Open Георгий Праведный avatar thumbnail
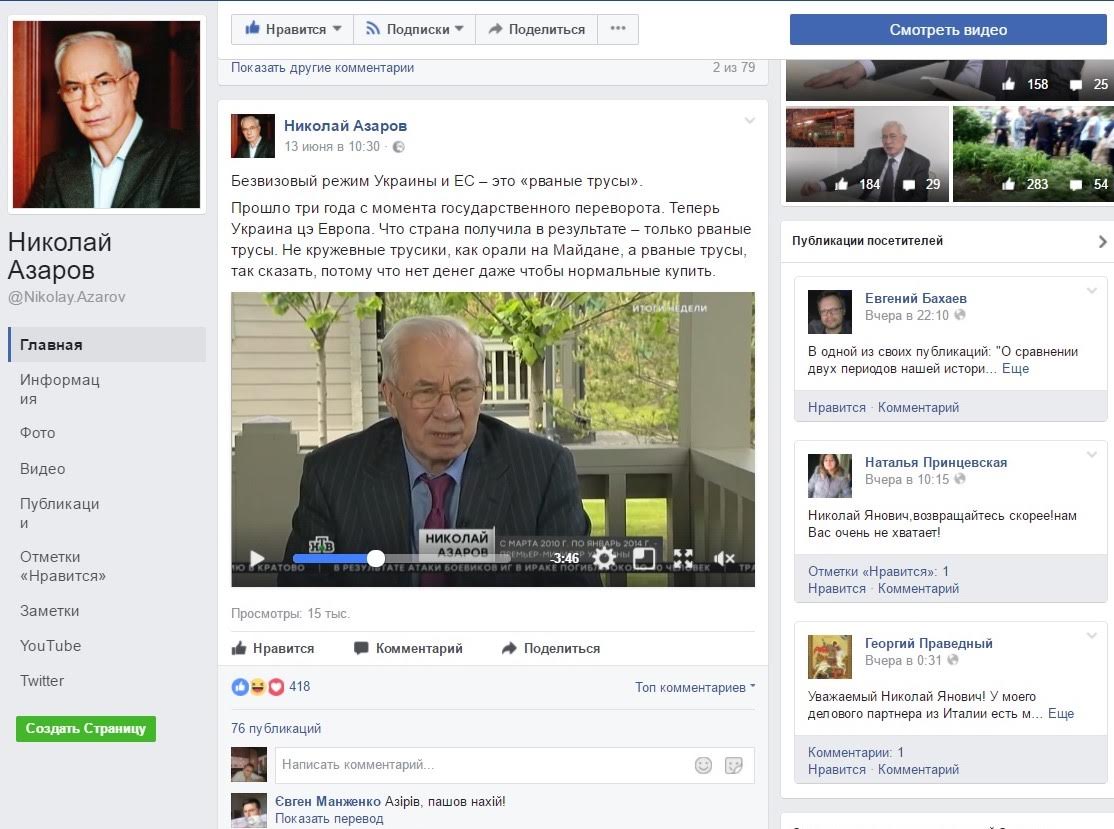 tap(830, 657)
